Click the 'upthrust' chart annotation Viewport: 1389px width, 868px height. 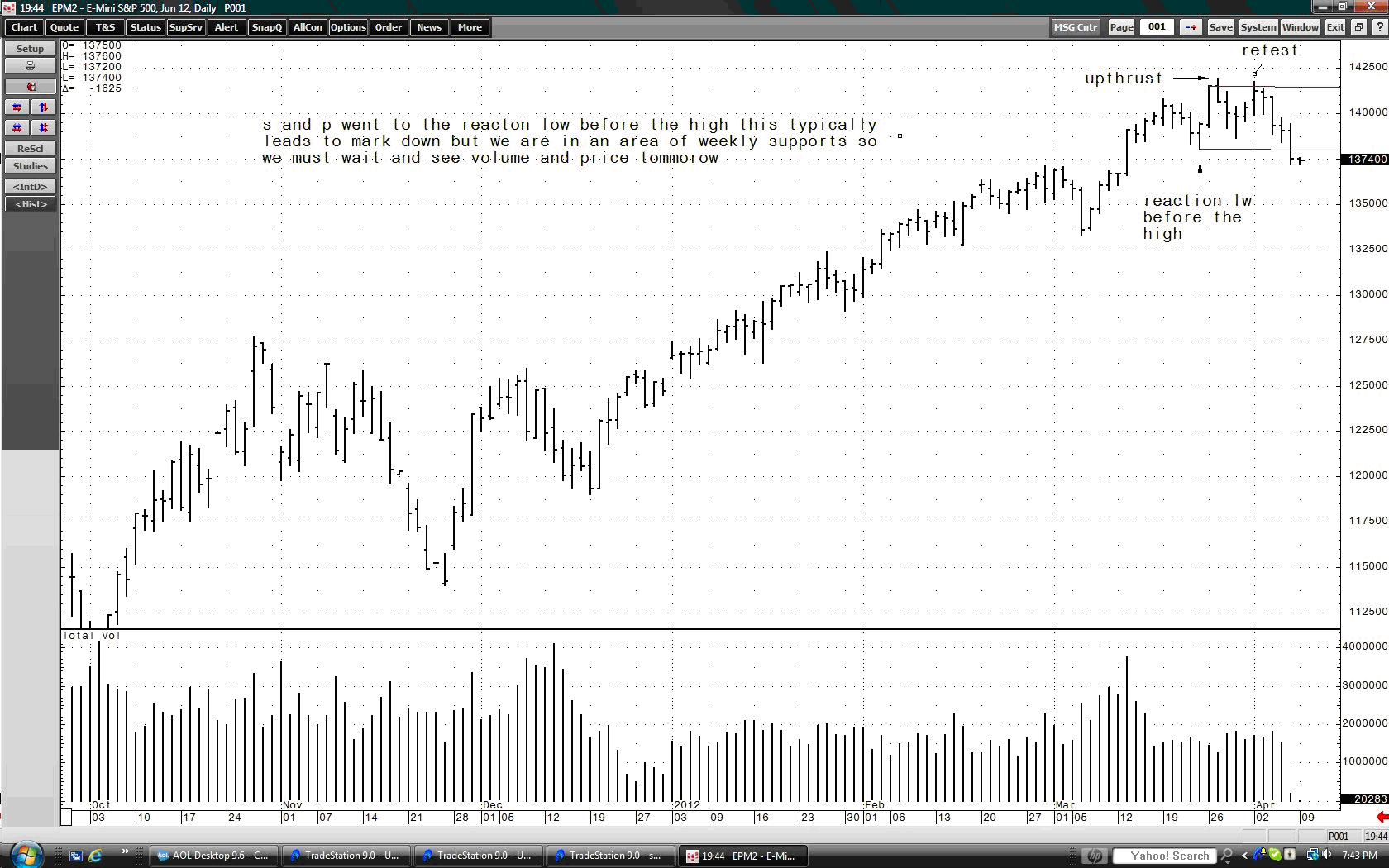pyautogui.click(x=1124, y=79)
